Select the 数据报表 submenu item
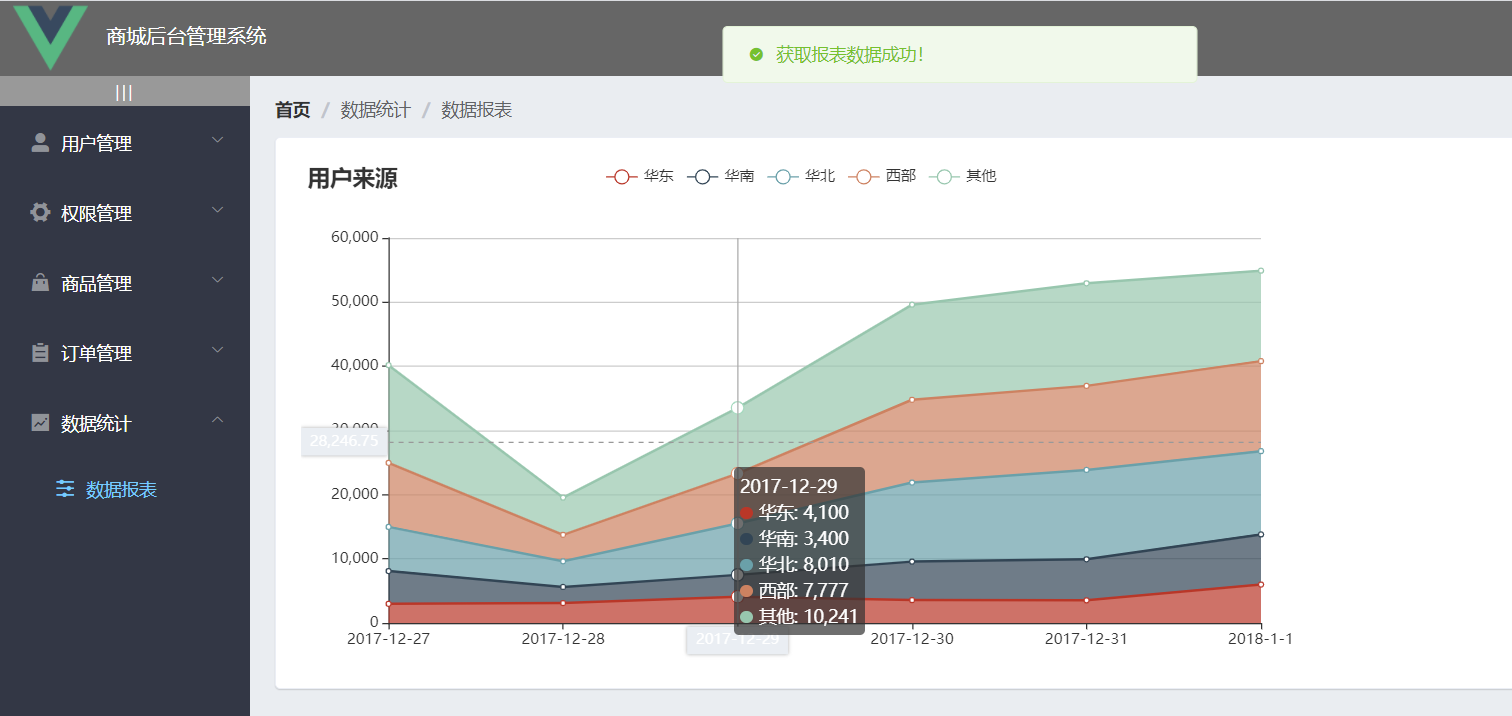 tap(125, 489)
